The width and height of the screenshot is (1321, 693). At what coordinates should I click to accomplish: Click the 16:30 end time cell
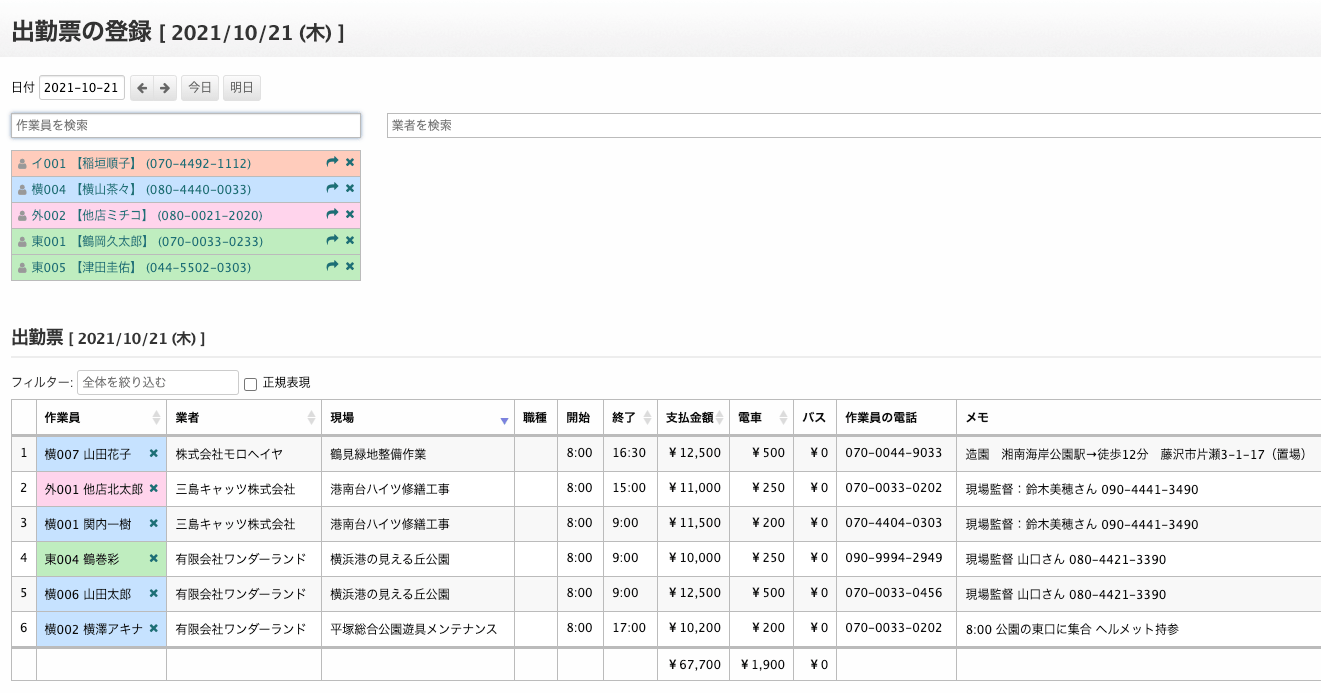[629, 453]
